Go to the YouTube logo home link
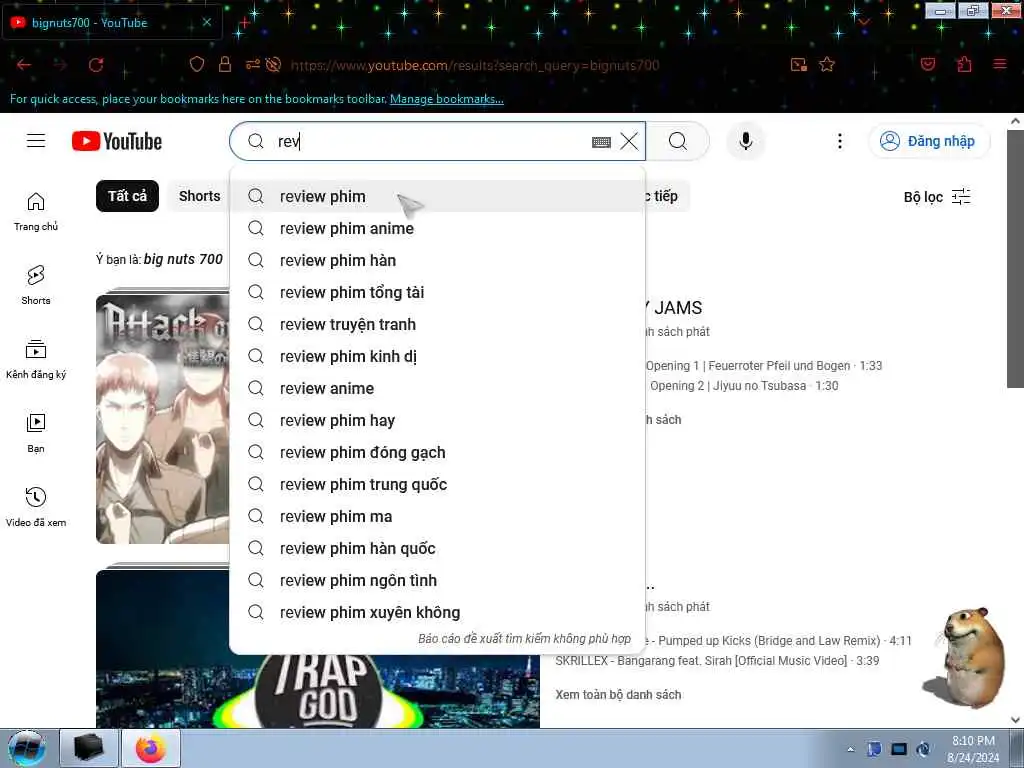The image size is (1024, 768). coord(117,141)
